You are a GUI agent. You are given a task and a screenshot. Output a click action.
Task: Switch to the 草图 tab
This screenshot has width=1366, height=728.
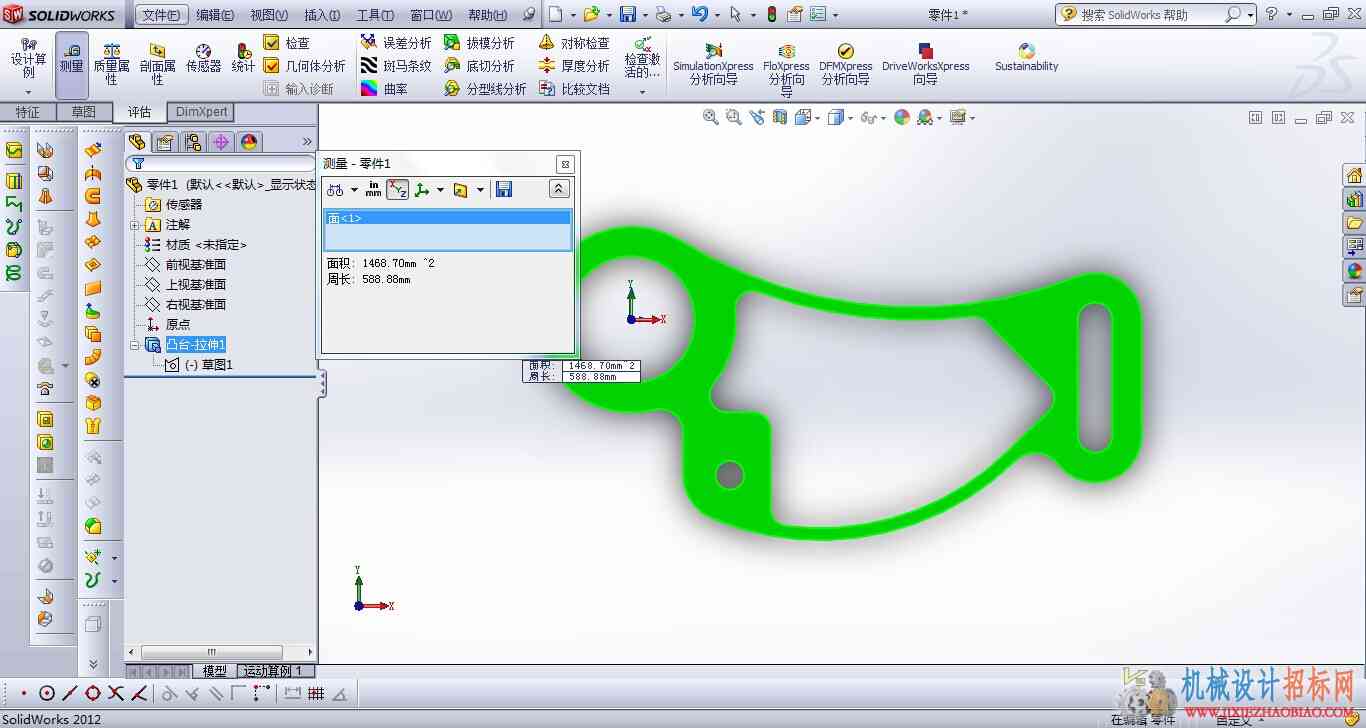(x=84, y=112)
